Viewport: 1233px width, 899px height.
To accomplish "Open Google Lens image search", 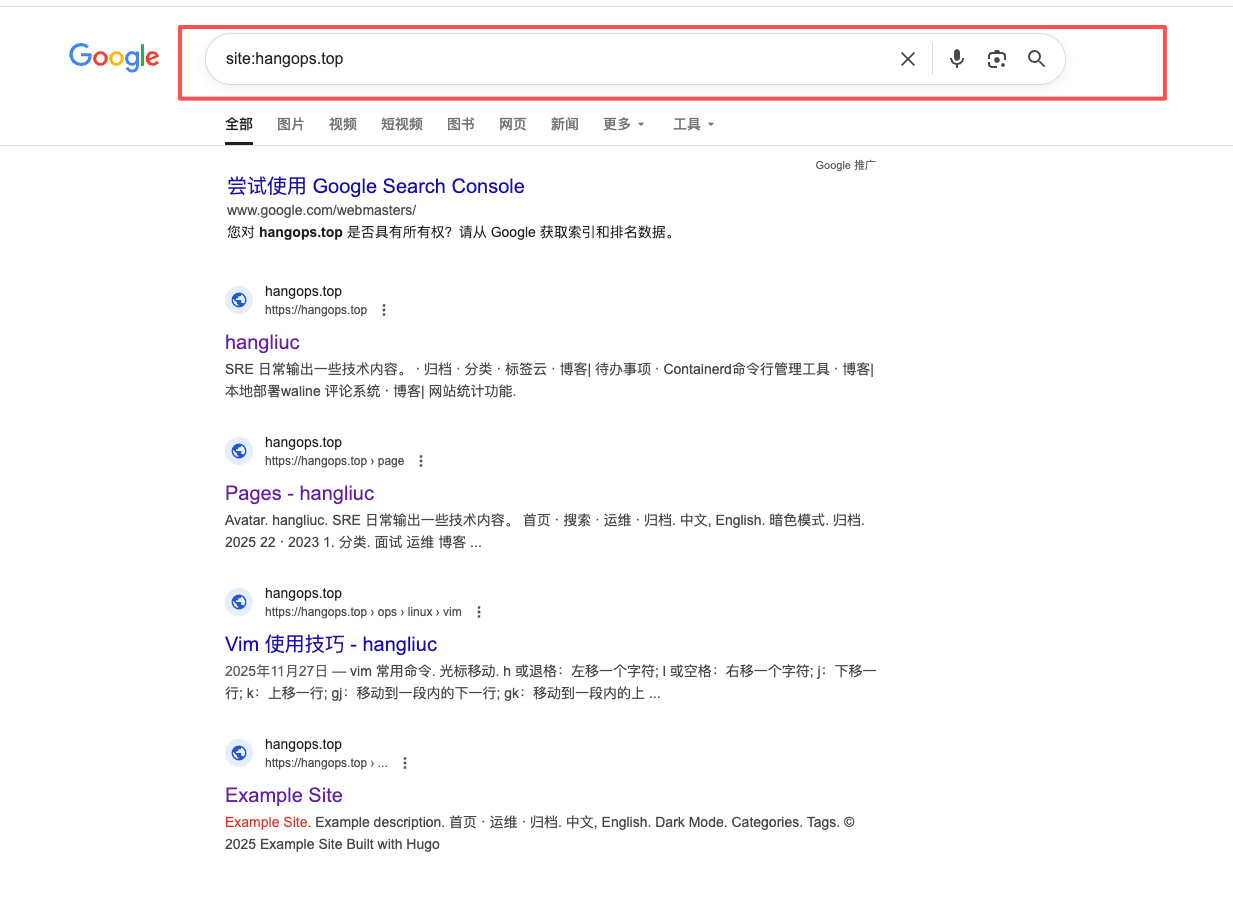I will [996, 59].
